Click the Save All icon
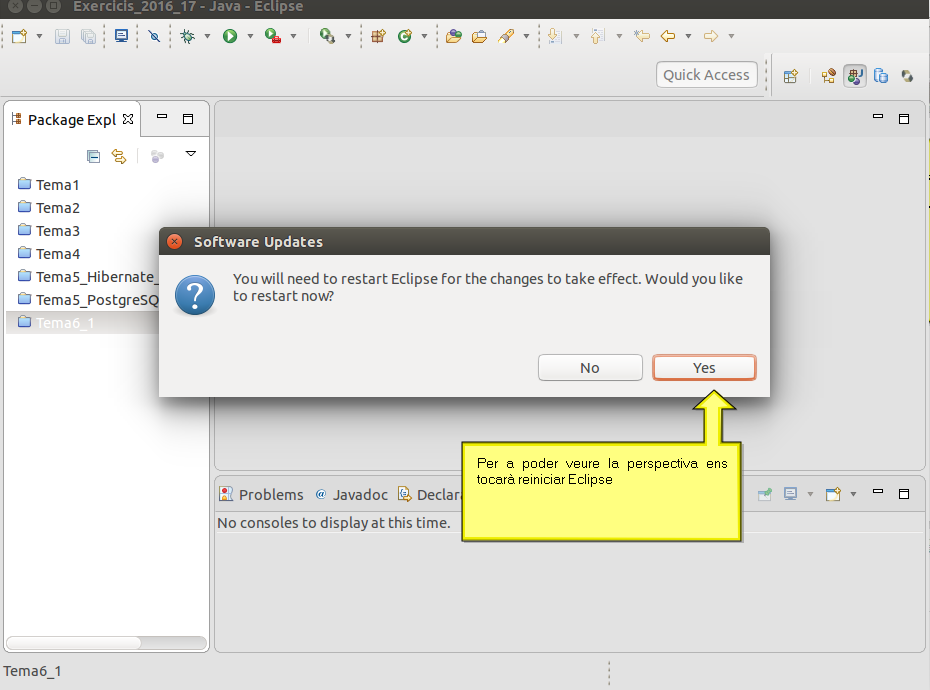 pos(88,36)
